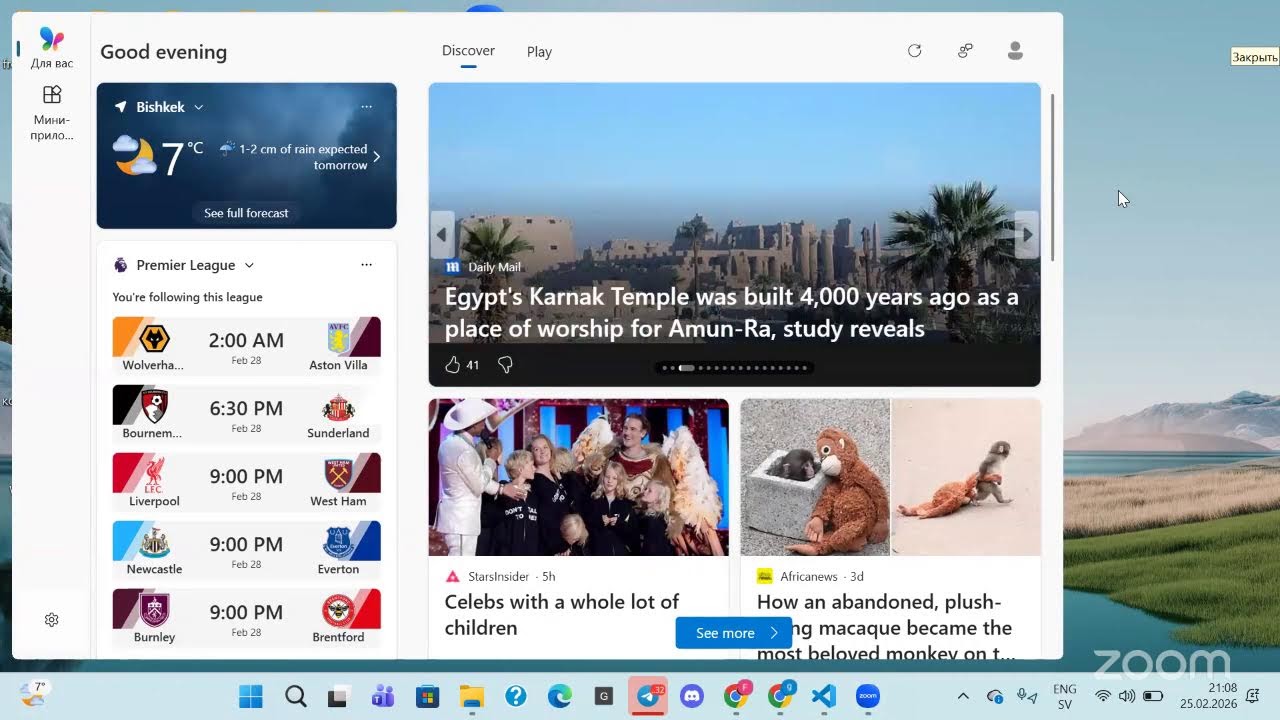Click carousel page indicator dots
Viewport: 1280px width, 720px height.
click(x=734, y=368)
